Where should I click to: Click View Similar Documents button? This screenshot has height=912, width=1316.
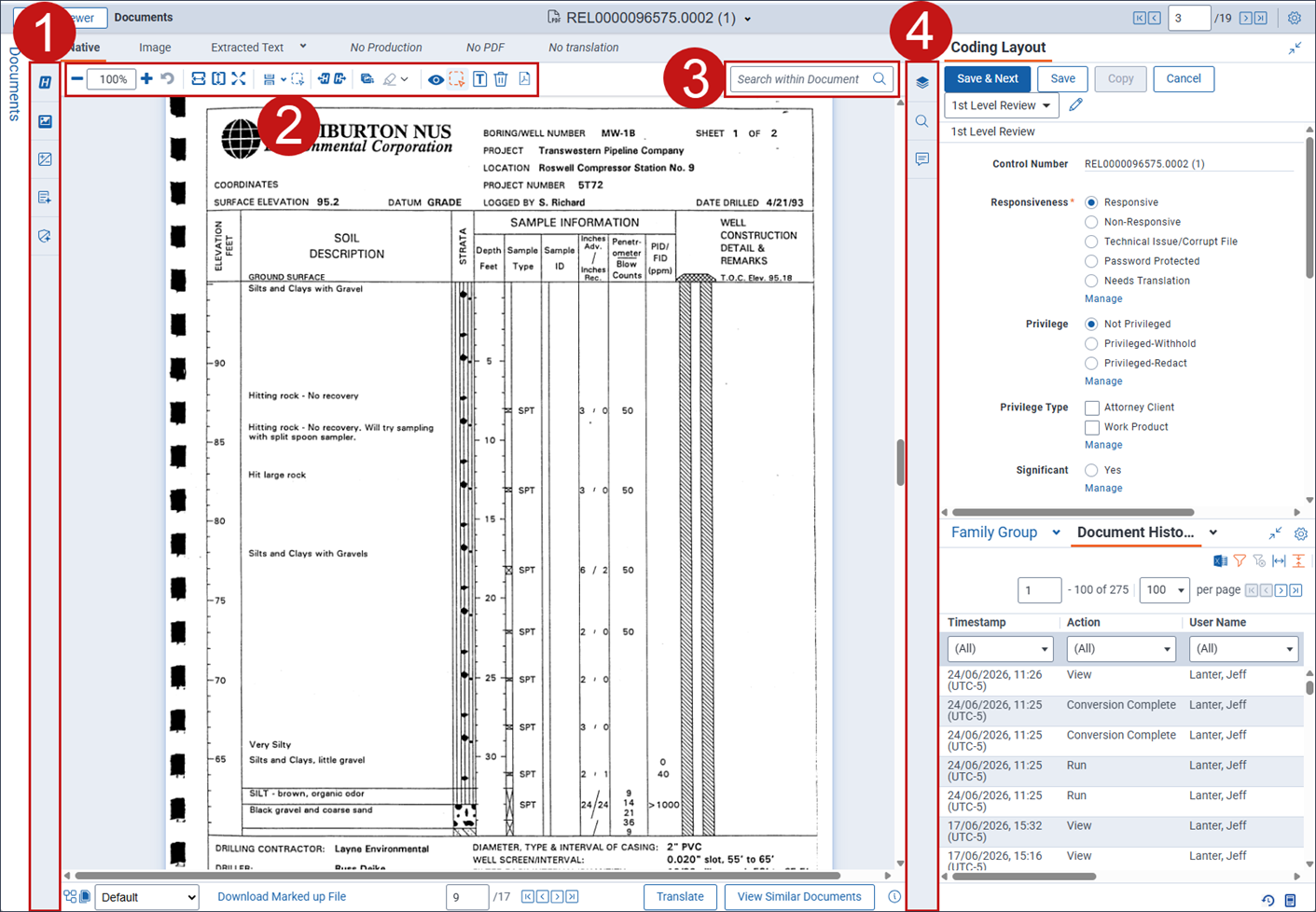(799, 897)
